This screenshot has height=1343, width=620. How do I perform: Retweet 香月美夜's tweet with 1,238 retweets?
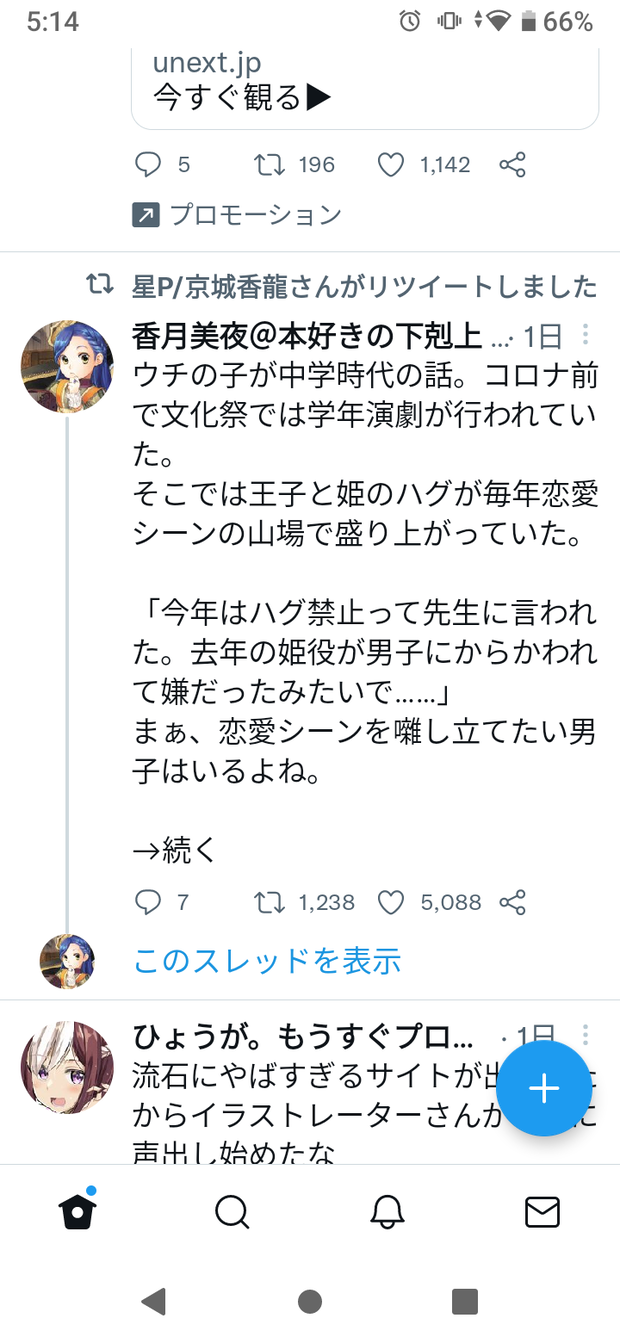coord(270,903)
